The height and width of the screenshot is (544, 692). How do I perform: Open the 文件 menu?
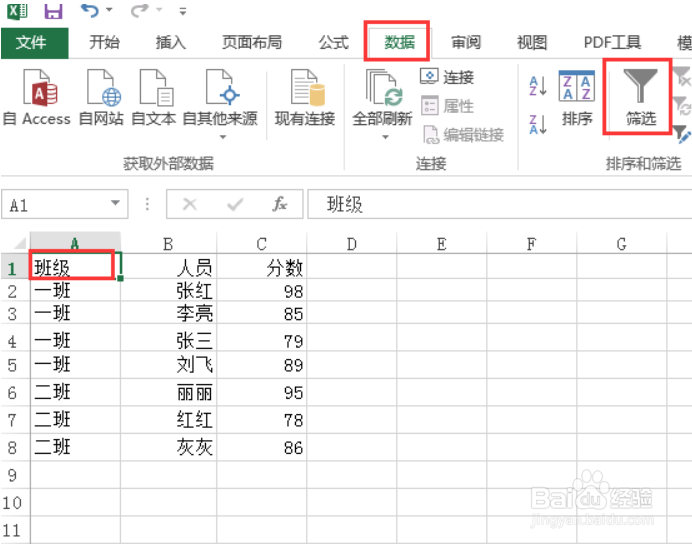34,43
